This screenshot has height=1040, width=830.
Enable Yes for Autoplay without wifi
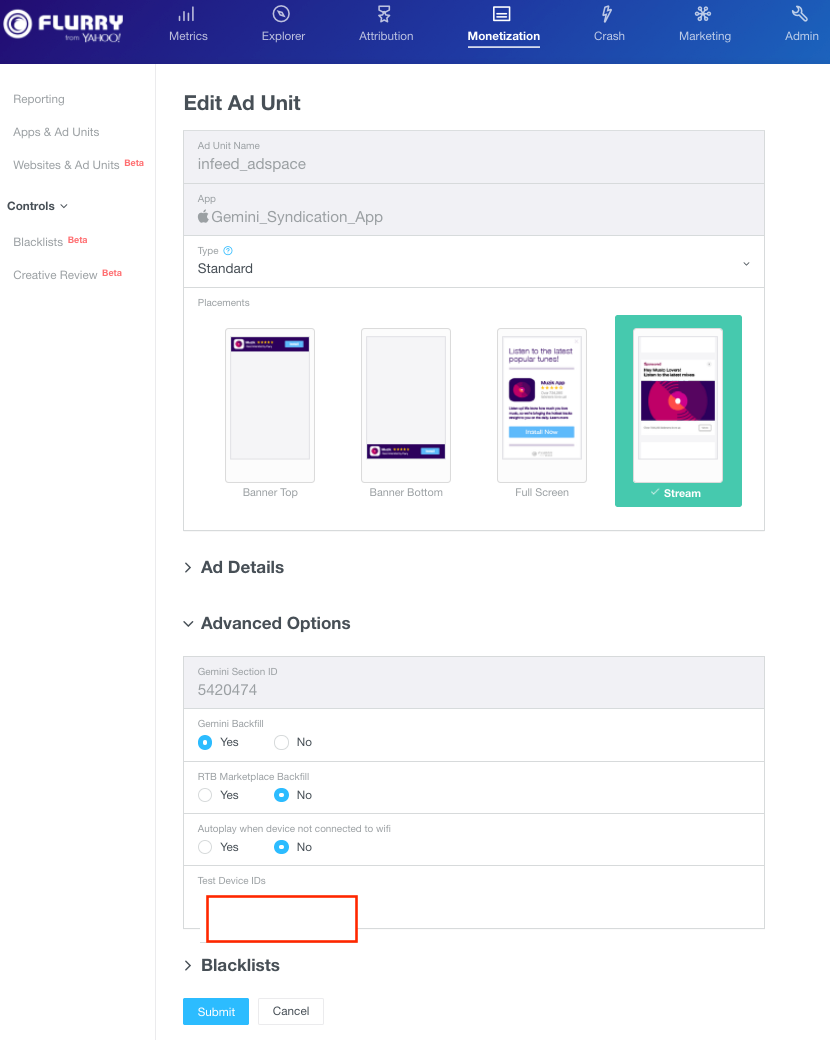[x=205, y=847]
